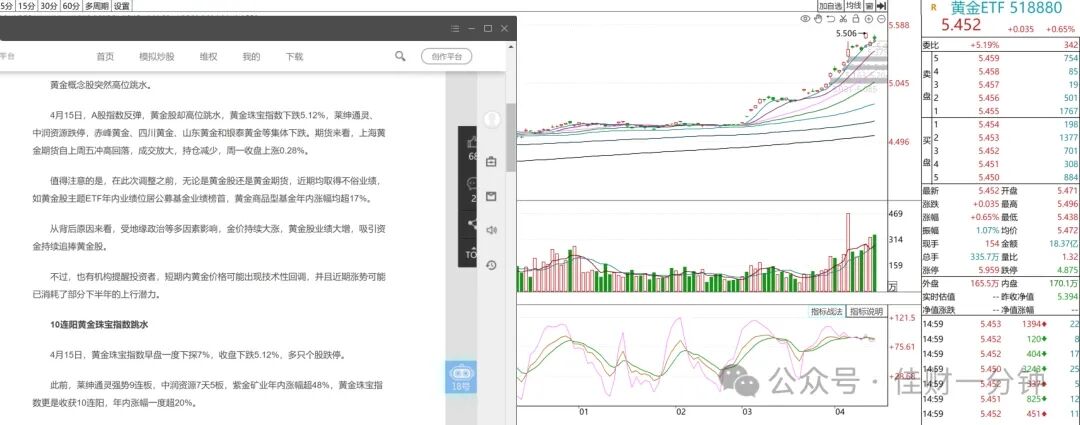Viewport: 1080px width, 425px height.
Task: Click the sell 5 price 5.459
Action: [988, 59]
